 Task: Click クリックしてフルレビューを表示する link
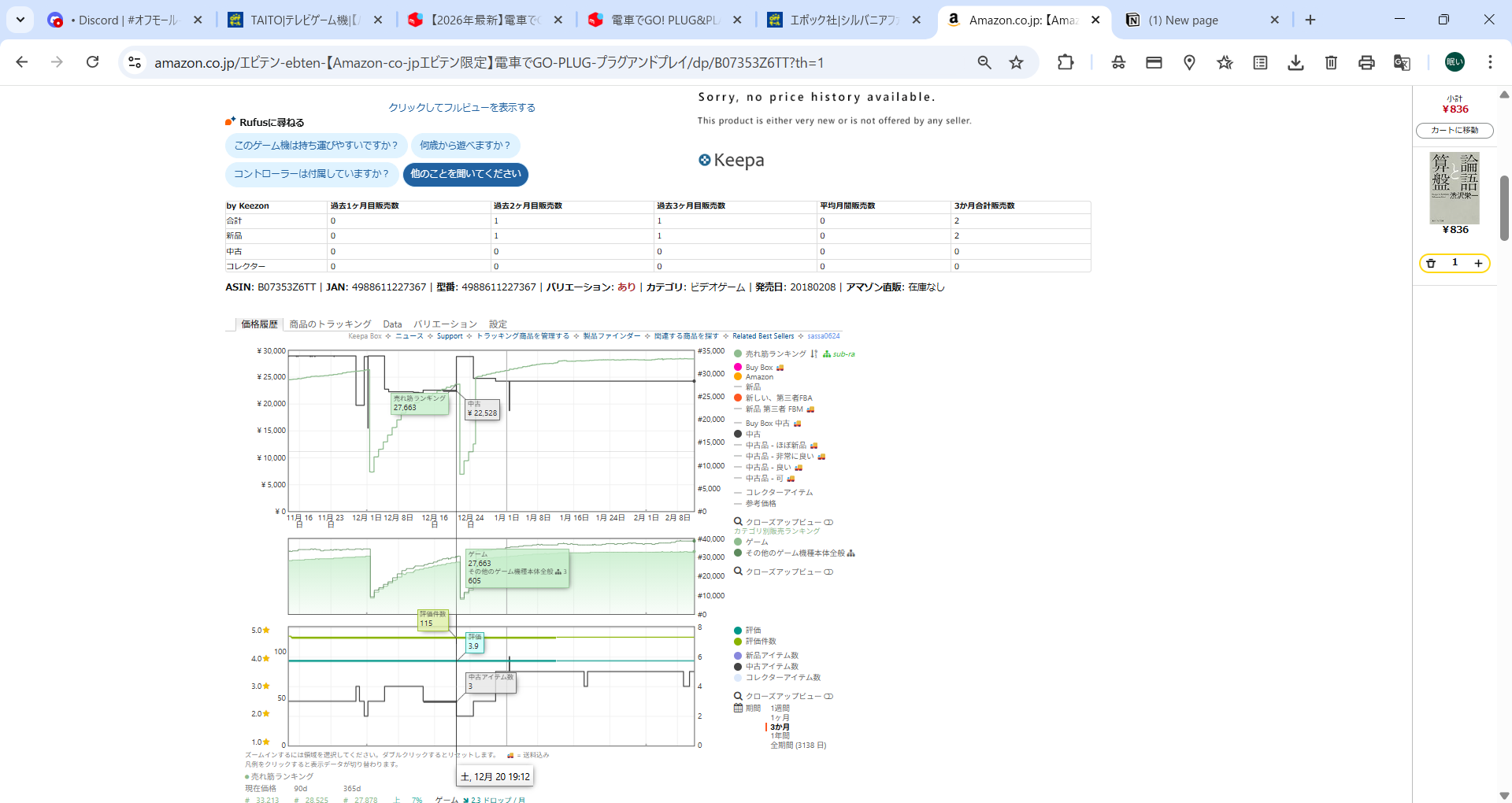tap(461, 108)
